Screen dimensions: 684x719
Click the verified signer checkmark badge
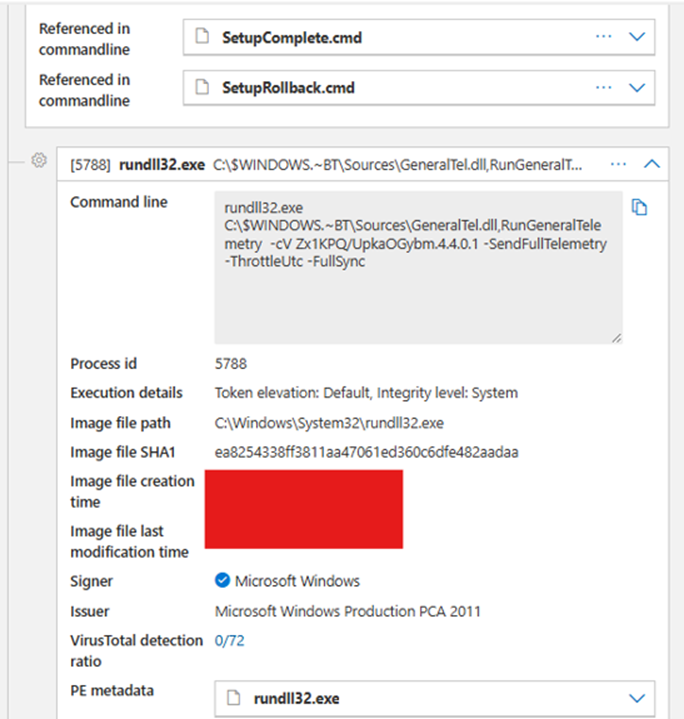[x=222, y=581]
